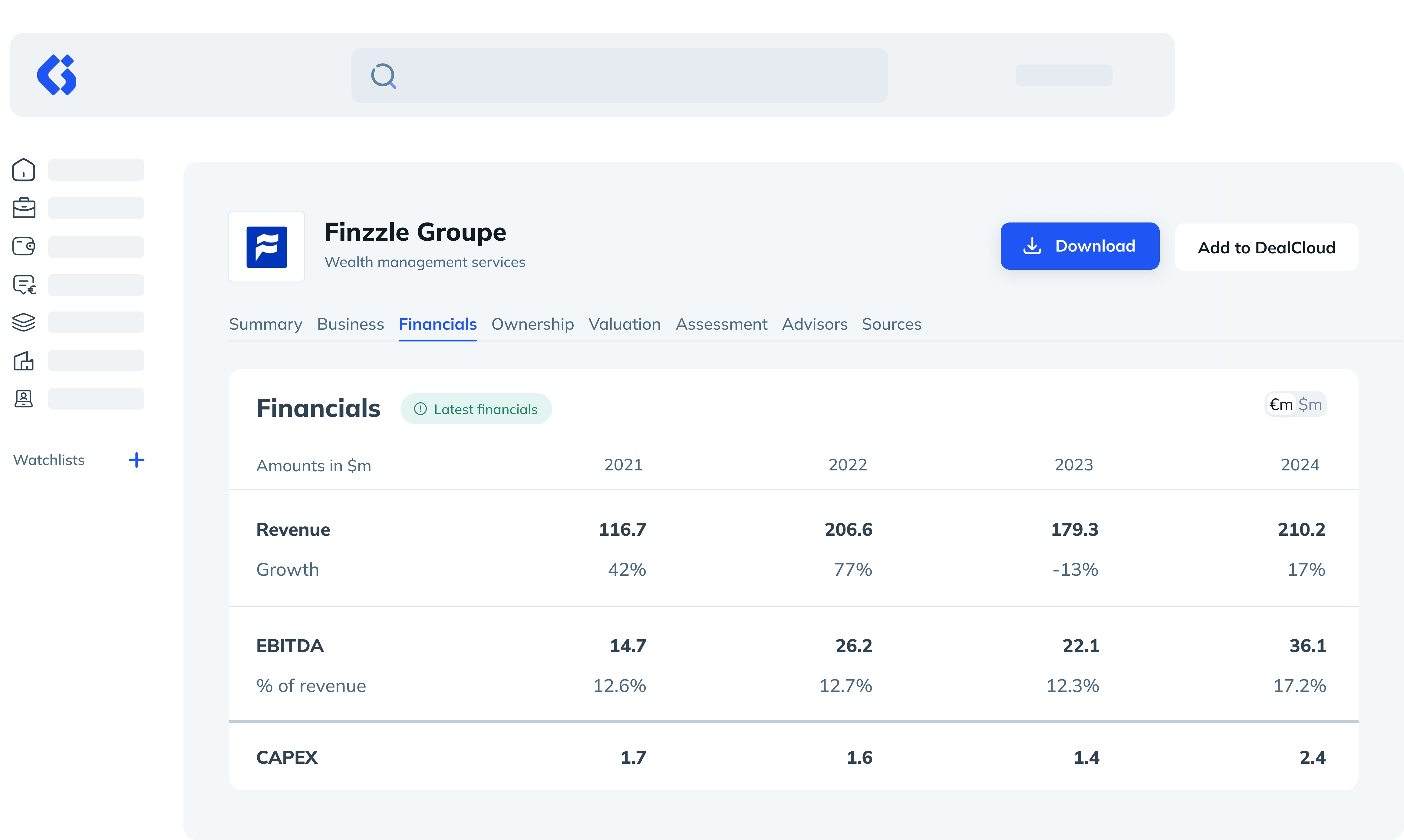Select the wallet icon in sidebar
The height and width of the screenshot is (840, 1404).
click(24, 246)
